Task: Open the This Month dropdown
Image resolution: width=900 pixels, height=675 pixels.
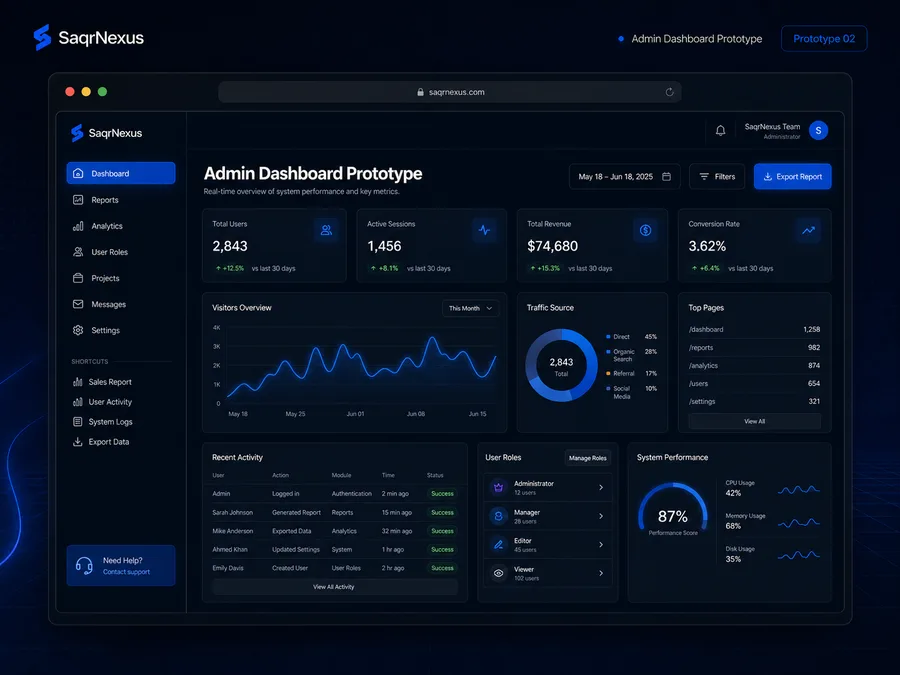Action: coord(471,308)
